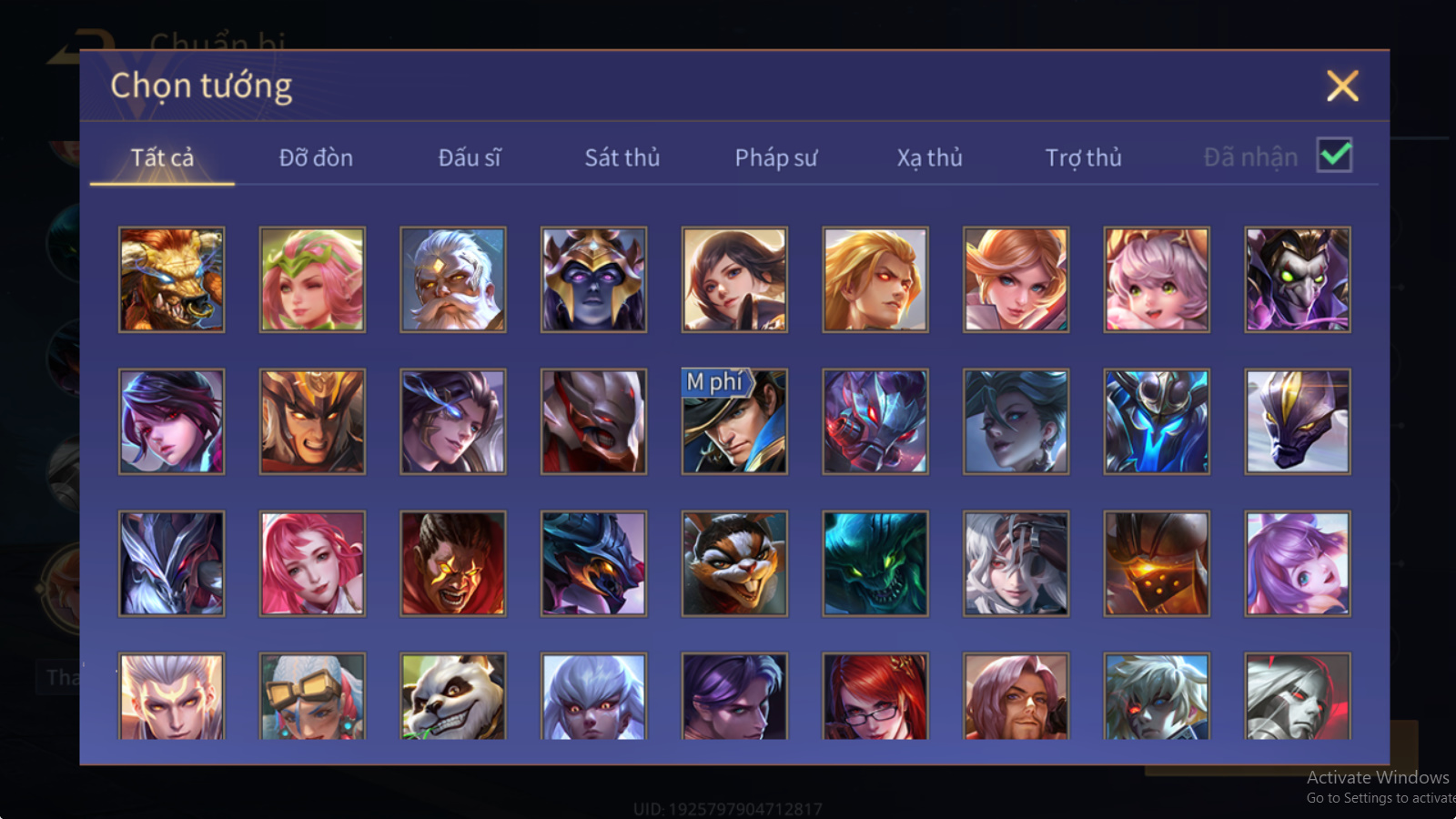
Task: Select the panda hero portrait
Action: 453,696
